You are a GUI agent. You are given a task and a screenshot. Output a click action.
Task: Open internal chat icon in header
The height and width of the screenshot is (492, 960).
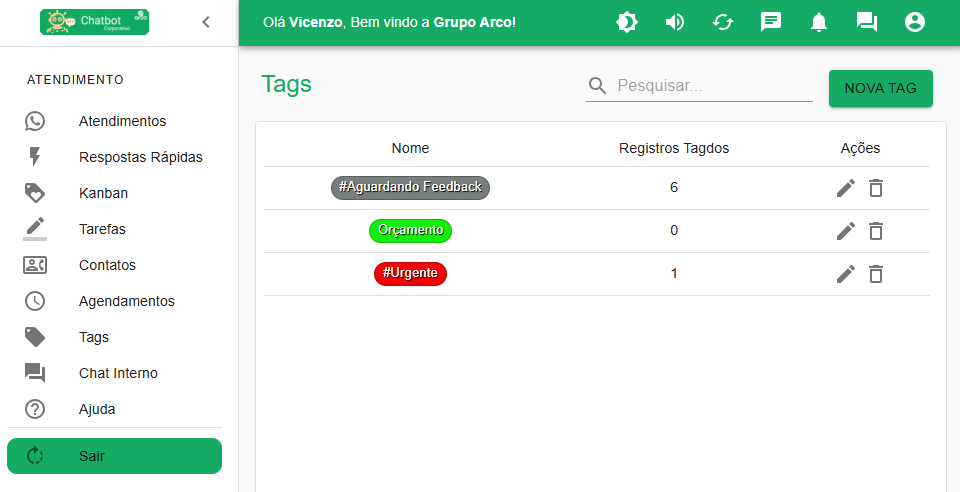click(x=867, y=22)
